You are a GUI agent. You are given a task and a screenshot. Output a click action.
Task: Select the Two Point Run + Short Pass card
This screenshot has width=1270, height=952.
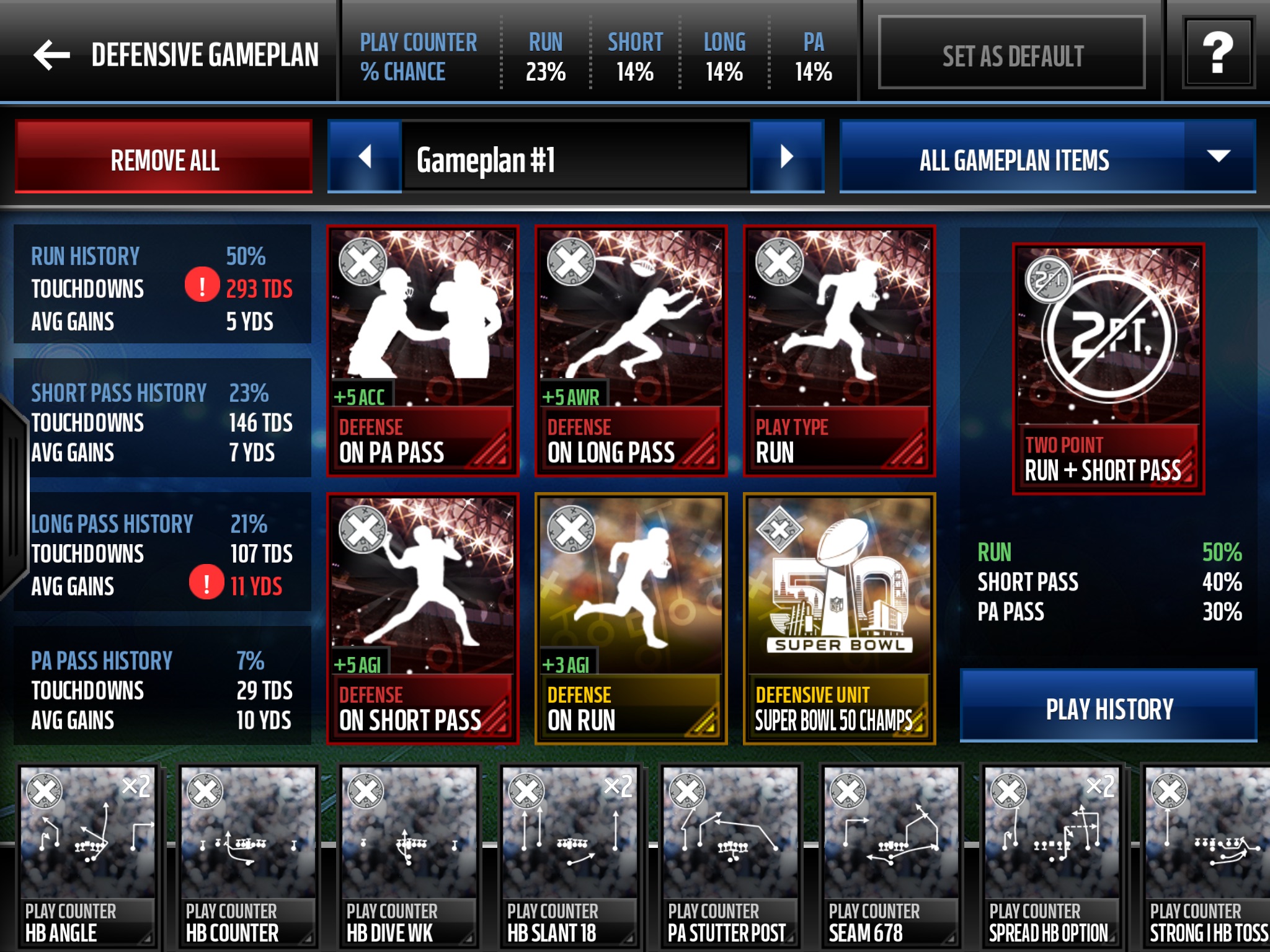point(1108,368)
